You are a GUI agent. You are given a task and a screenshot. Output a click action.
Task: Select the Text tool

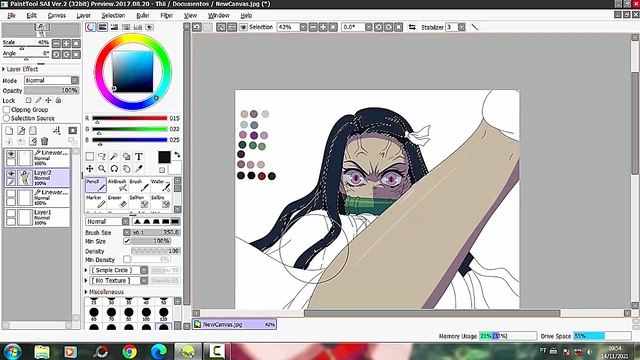point(139,156)
